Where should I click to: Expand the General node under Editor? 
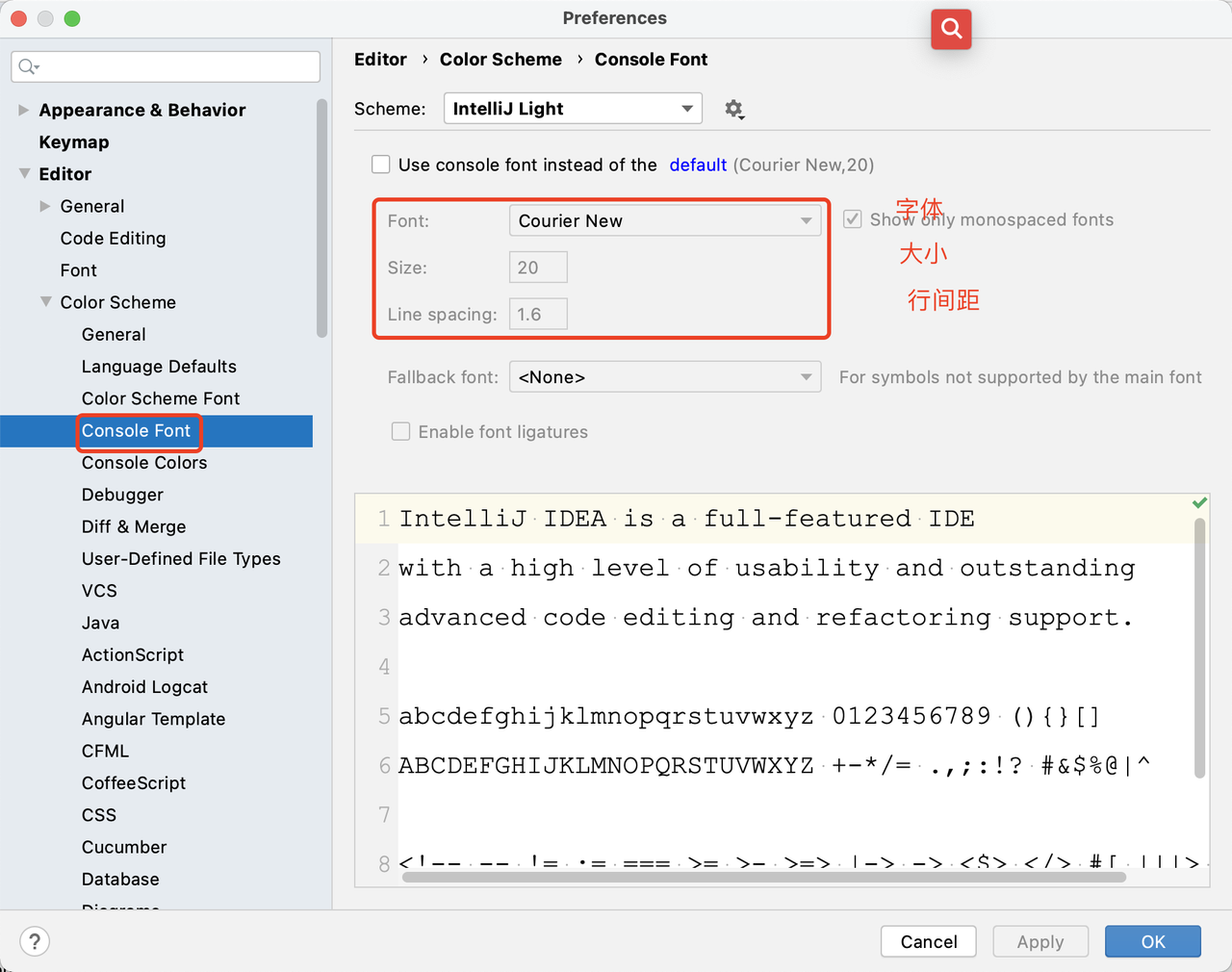45,206
